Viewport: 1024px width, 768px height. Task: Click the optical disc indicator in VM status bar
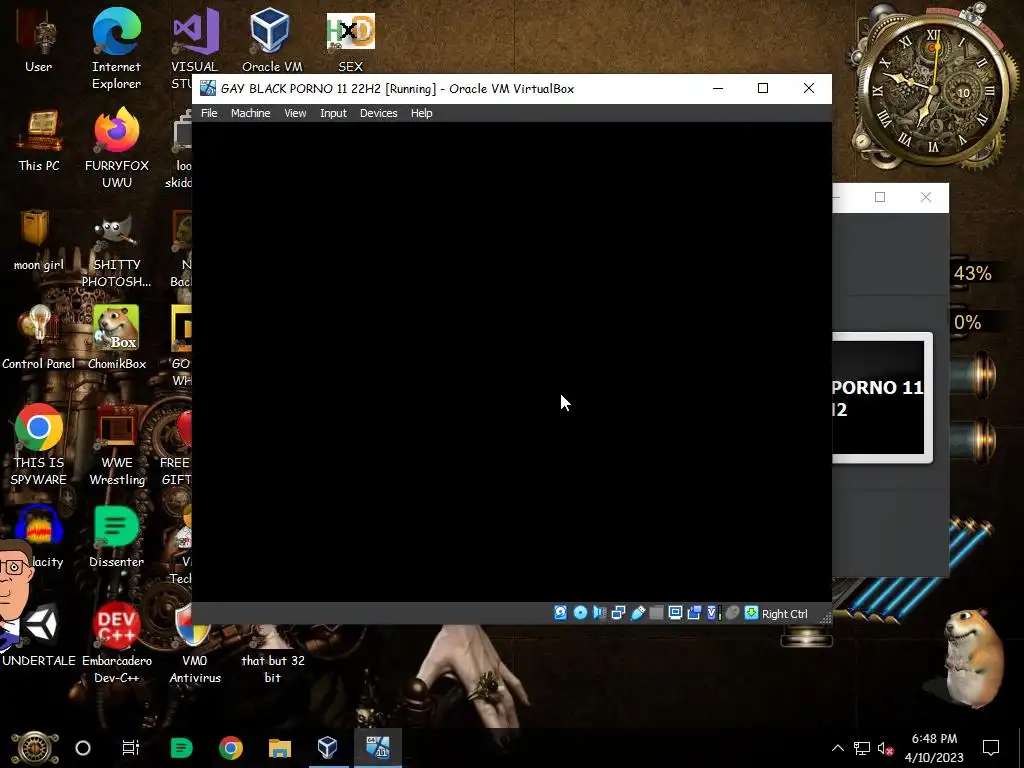pyautogui.click(x=580, y=613)
